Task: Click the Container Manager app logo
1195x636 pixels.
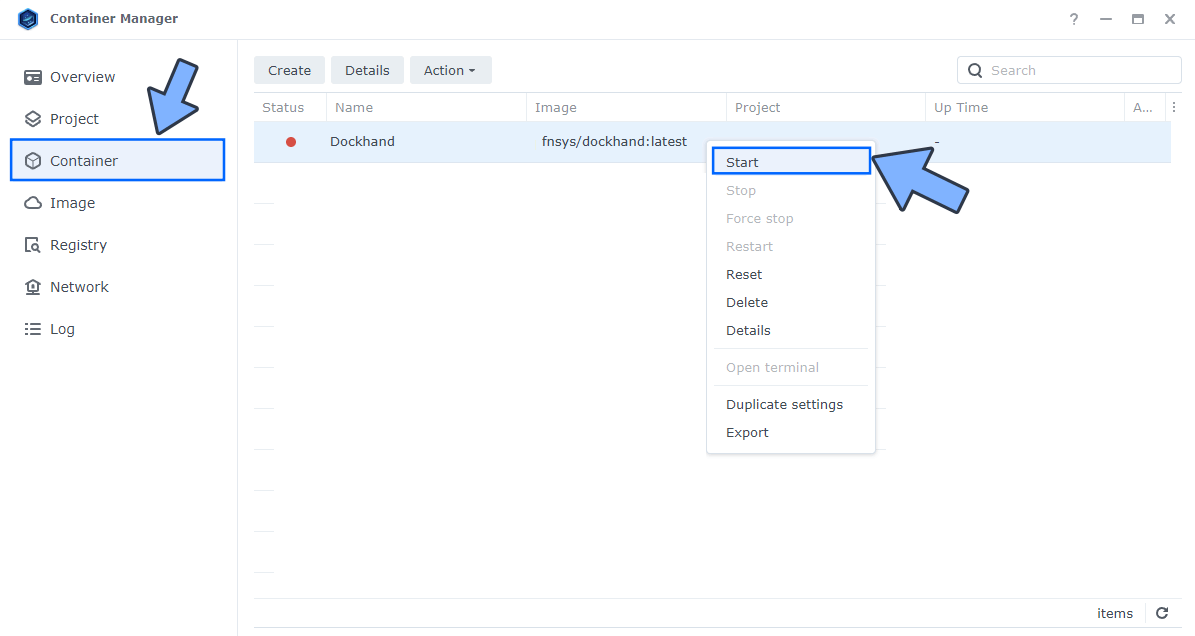Action: click(x=28, y=18)
